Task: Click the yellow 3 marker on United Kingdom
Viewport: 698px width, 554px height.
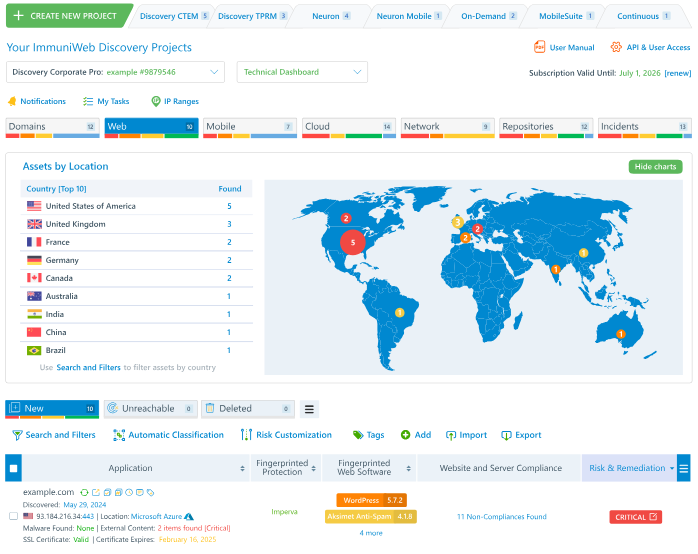Action: (458, 222)
